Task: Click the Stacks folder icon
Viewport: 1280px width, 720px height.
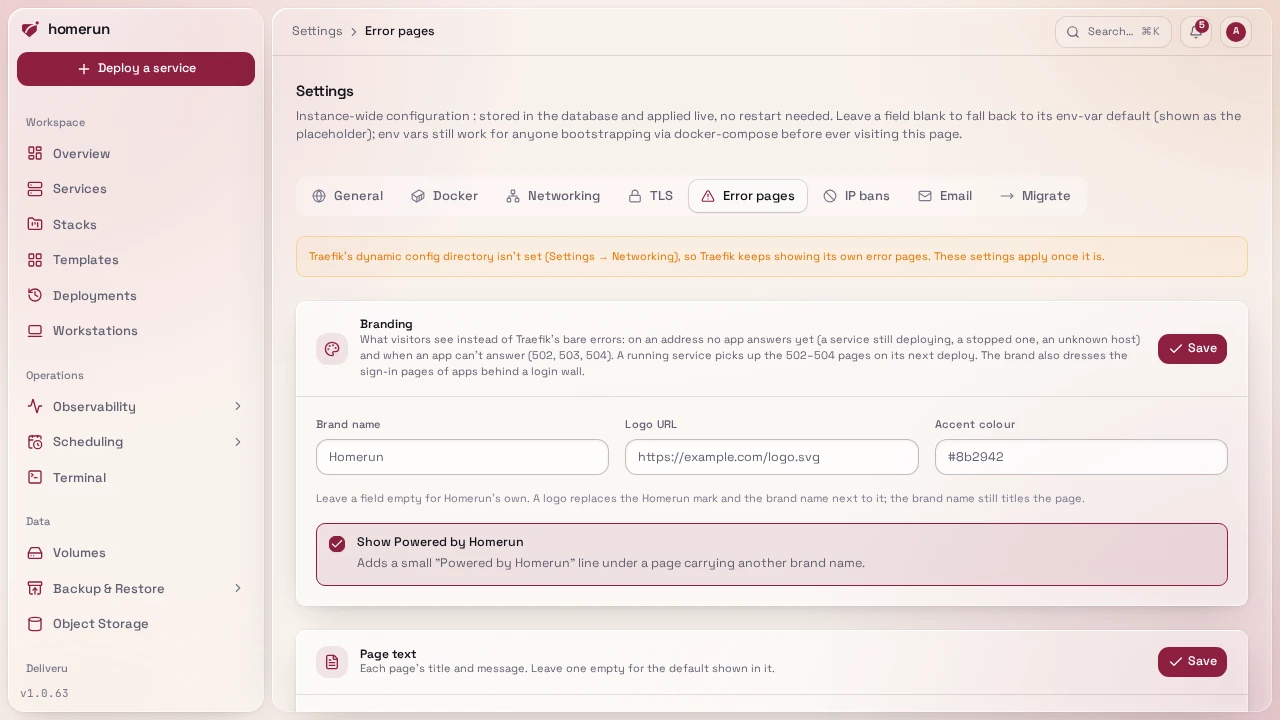Action: point(35,224)
